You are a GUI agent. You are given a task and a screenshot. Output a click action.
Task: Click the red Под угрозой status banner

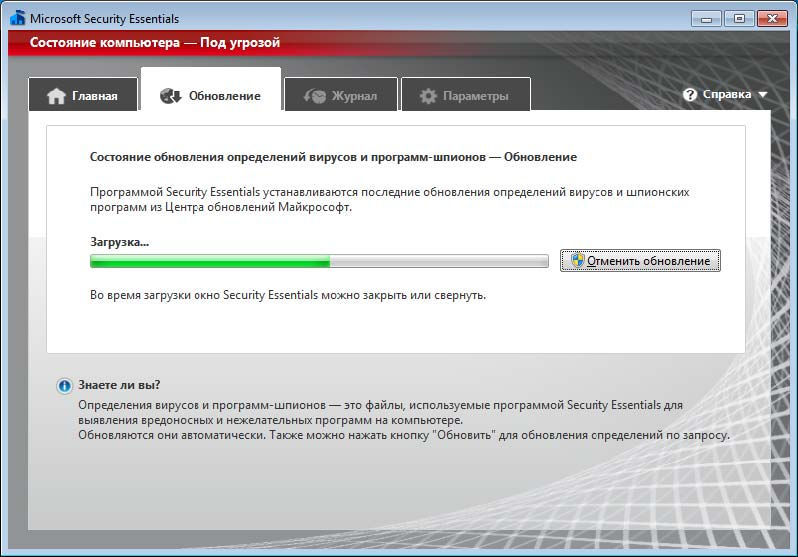[155, 43]
